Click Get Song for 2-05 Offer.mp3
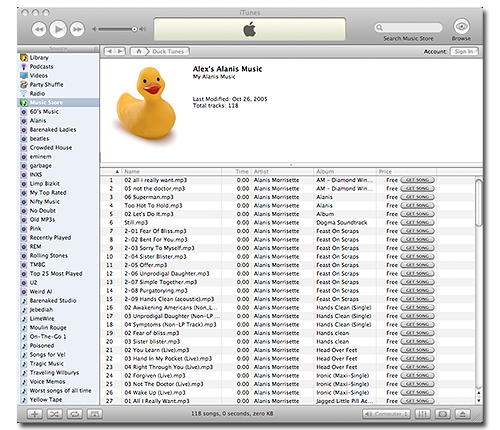 coord(417,265)
